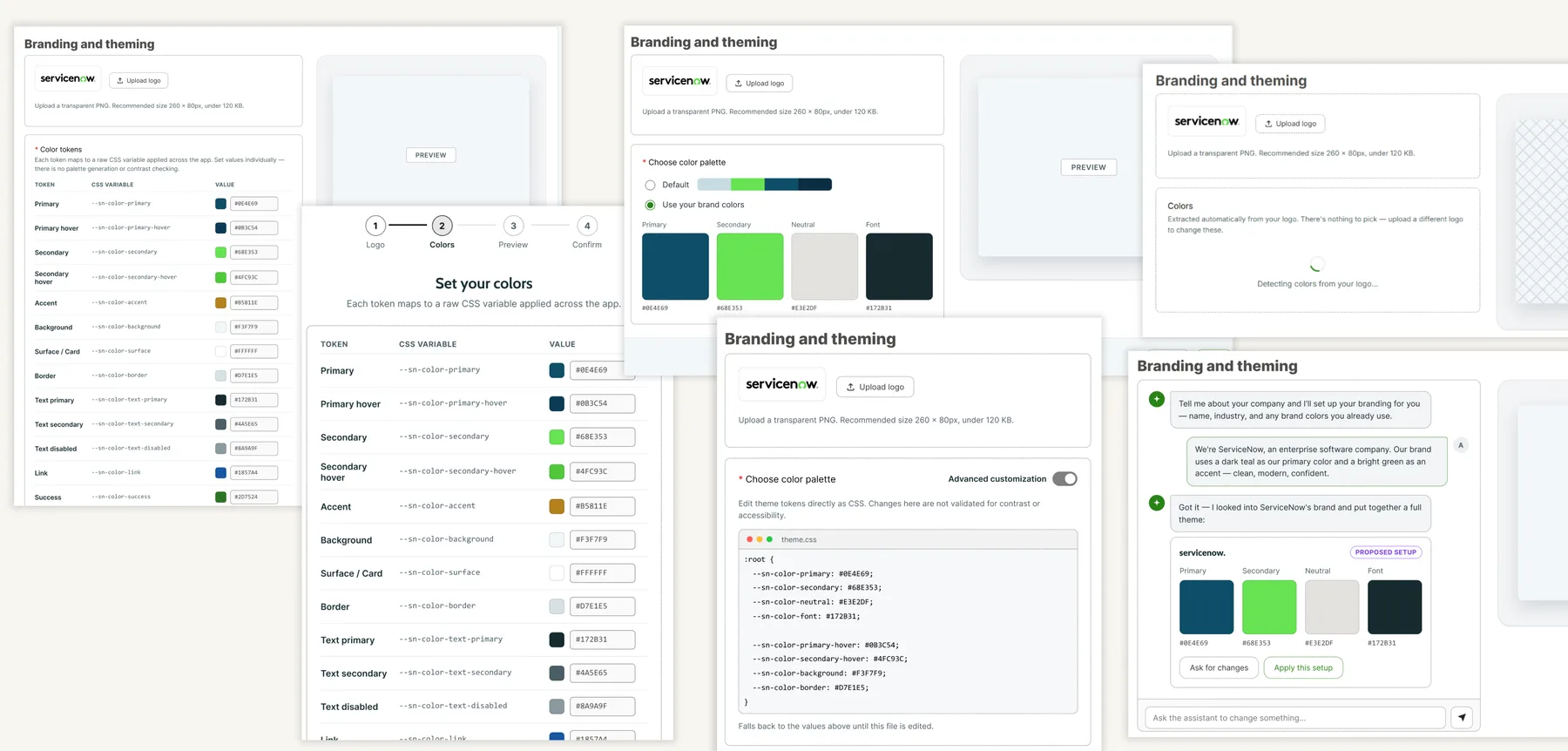Click the "Apply this setup" button
The image size is (1568, 751).
[1303, 668]
